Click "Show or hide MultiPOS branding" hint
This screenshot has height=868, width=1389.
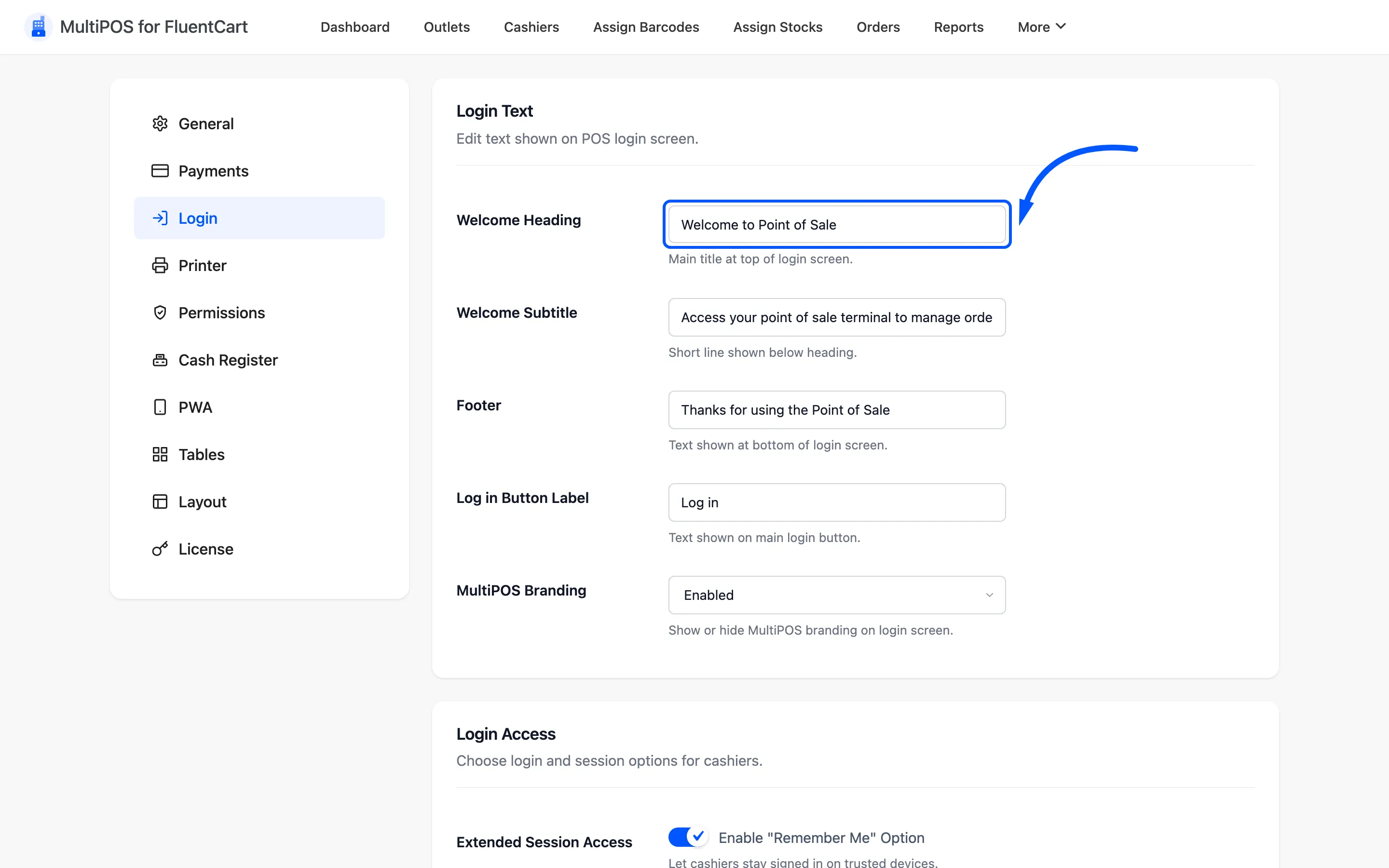click(810, 630)
